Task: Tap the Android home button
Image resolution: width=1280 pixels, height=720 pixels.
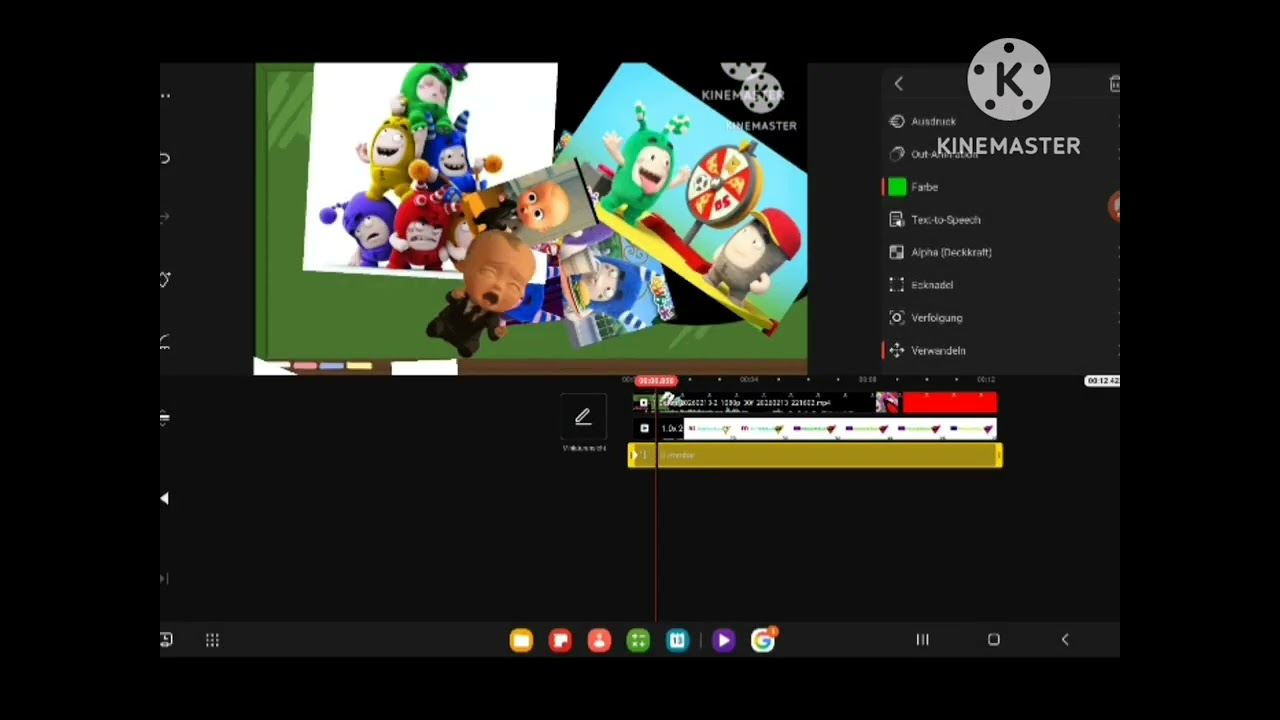Action: point(994,640)
